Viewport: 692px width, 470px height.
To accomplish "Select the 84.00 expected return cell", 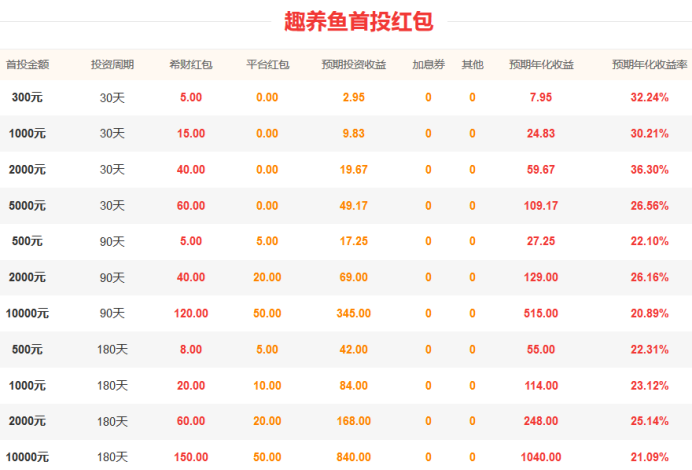I will tap(354, 386).
